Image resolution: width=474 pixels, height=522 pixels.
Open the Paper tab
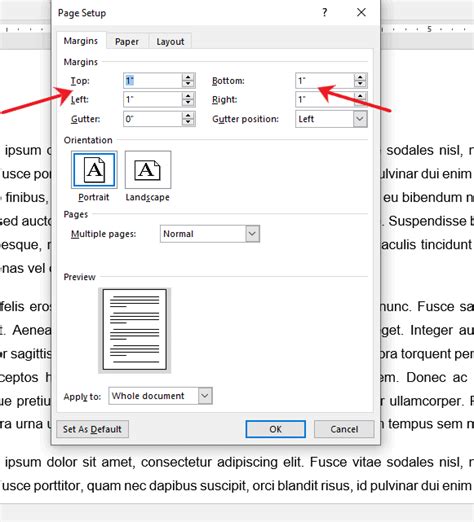[127, 41]
